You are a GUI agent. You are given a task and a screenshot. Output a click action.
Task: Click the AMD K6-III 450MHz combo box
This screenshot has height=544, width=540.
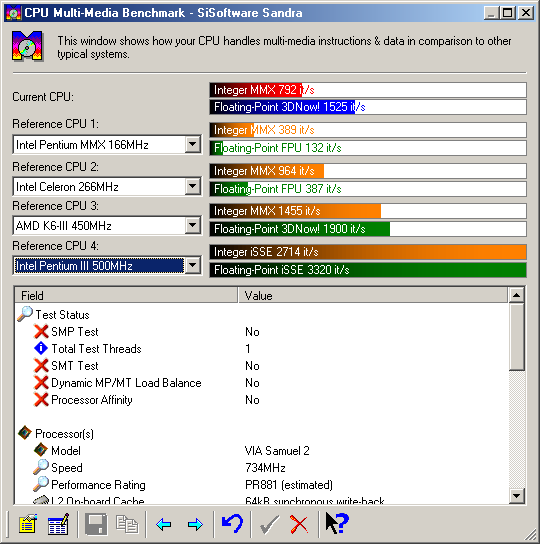click(107, 226)
